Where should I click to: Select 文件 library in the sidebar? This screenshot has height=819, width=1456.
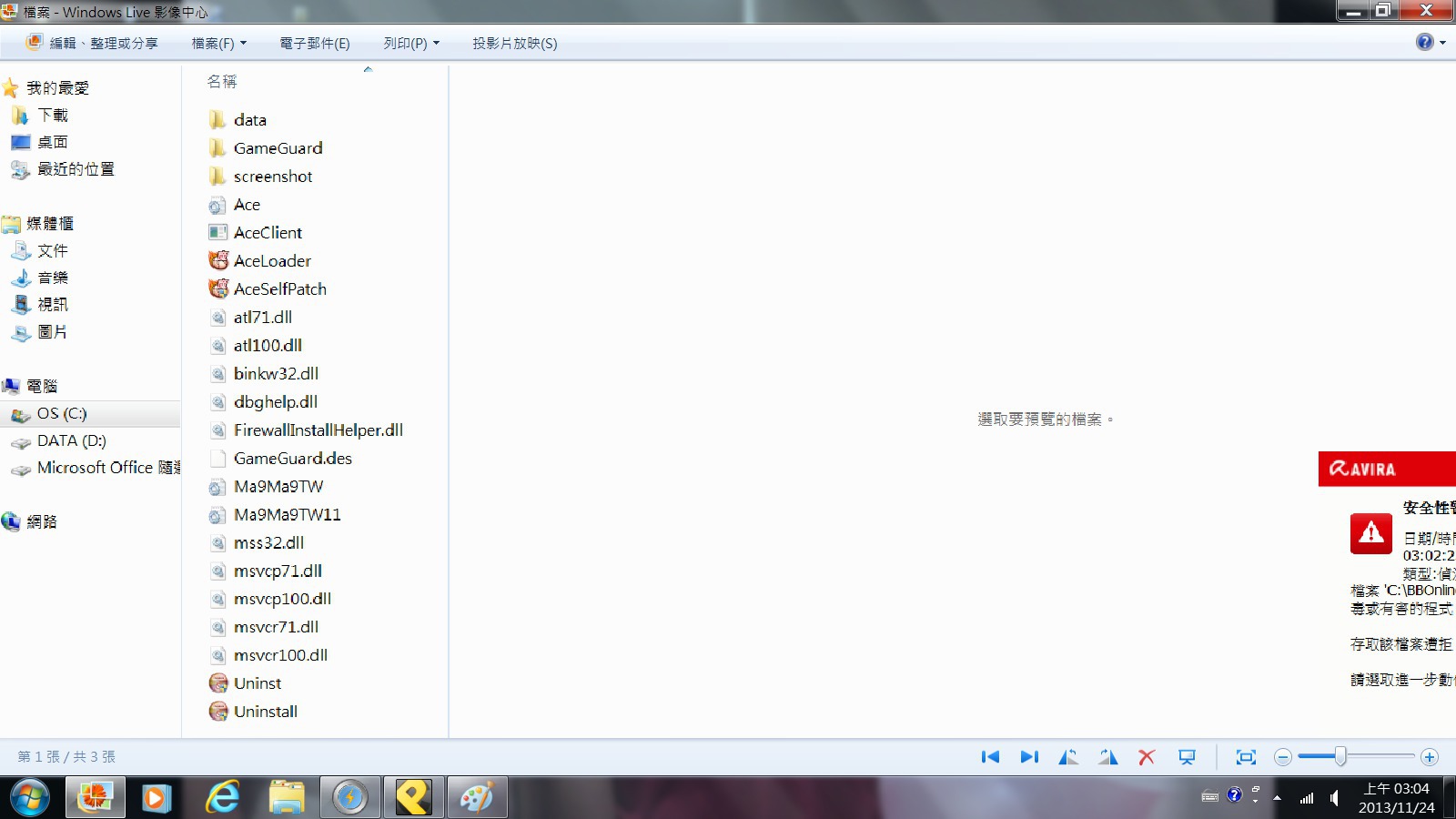click(53, 250)
